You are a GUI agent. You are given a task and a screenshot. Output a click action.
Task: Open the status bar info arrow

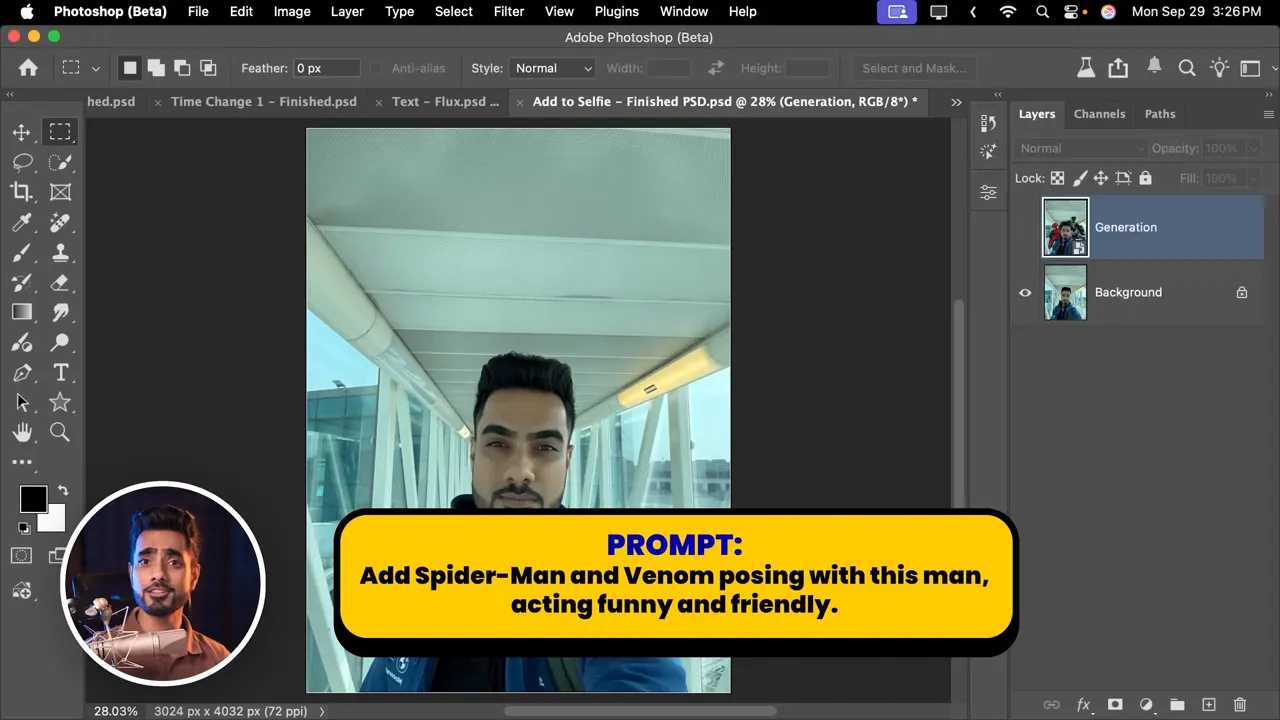coord(322,711)
